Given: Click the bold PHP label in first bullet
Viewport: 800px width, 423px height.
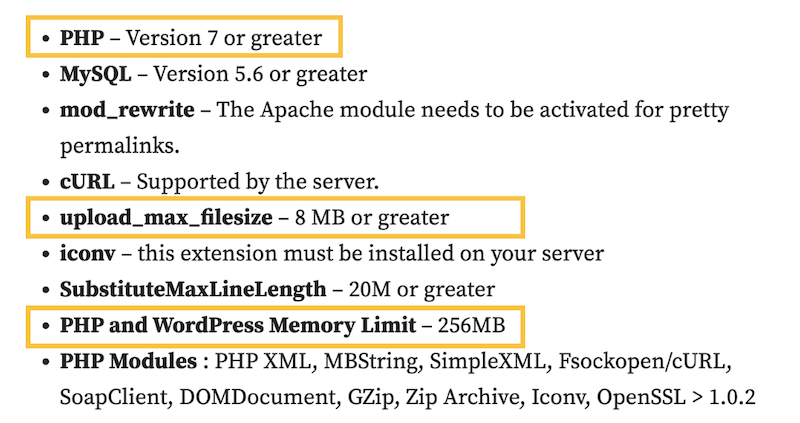Looking at the screenshot, I should tap(82, 38).
